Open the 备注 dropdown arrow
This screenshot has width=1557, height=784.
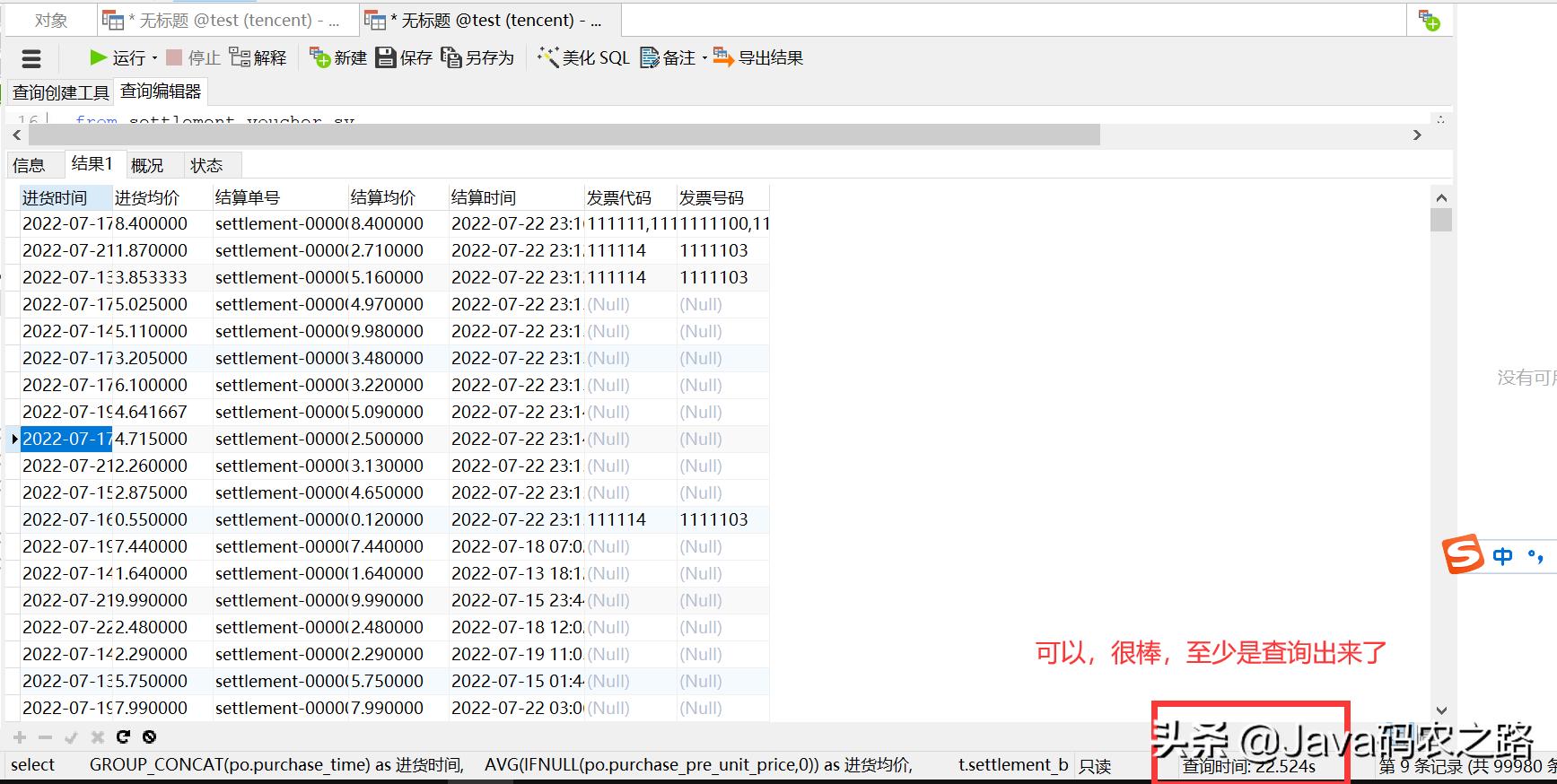pos(704,58)
